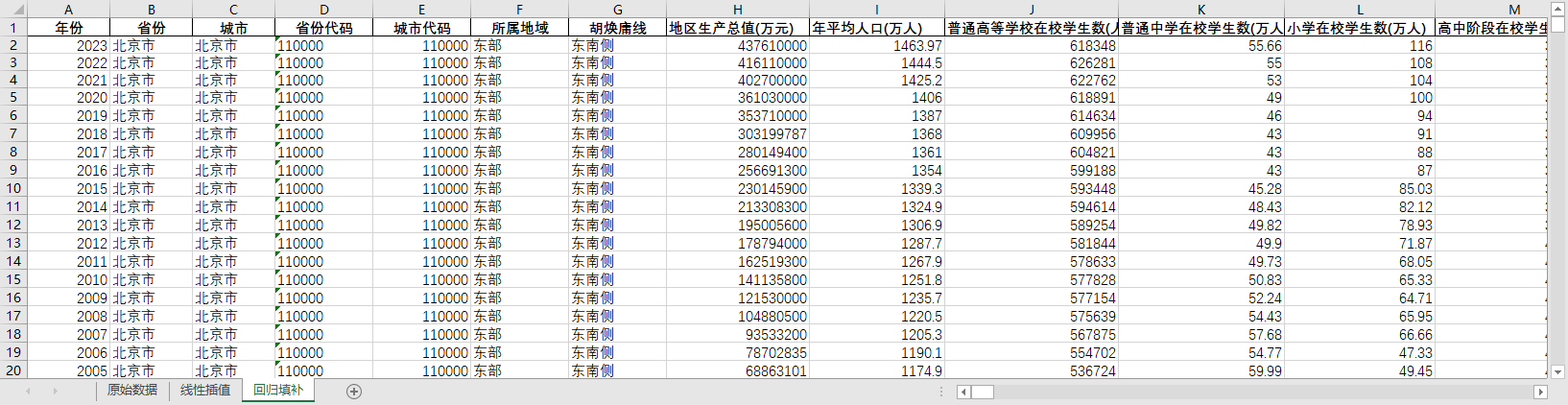Select row 5 header
Image resolution: width=1568 pixels, height=405 pixels.
coord(12,97)
